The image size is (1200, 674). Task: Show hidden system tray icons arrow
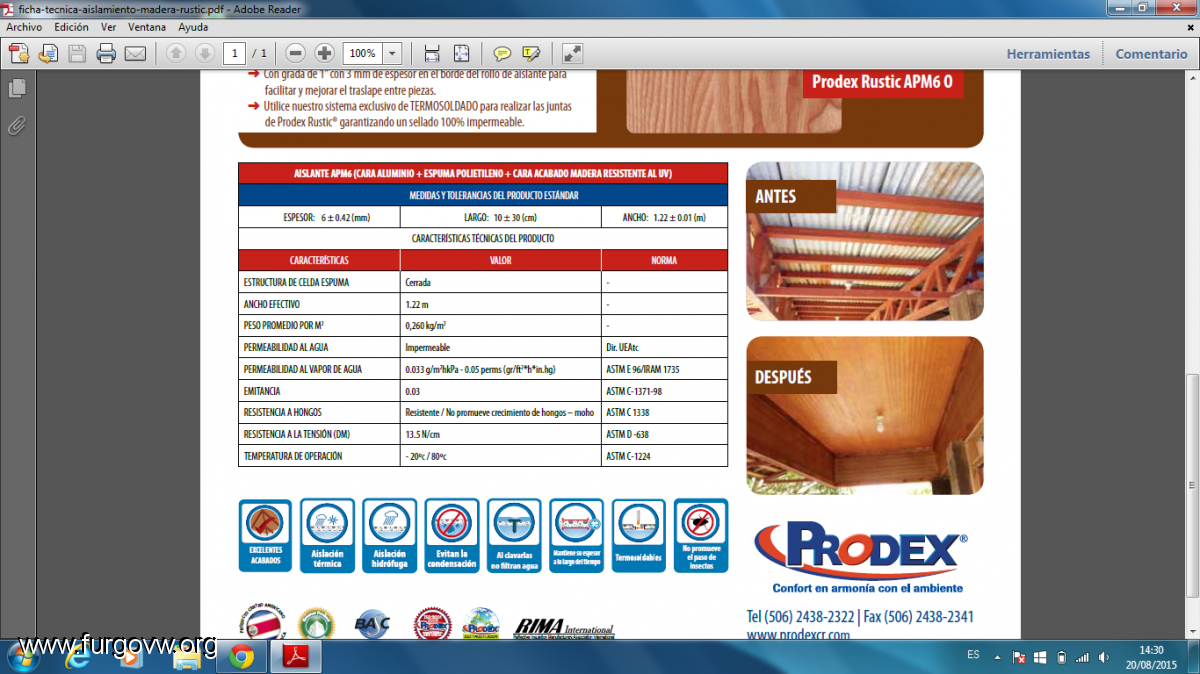coord(998,657)
